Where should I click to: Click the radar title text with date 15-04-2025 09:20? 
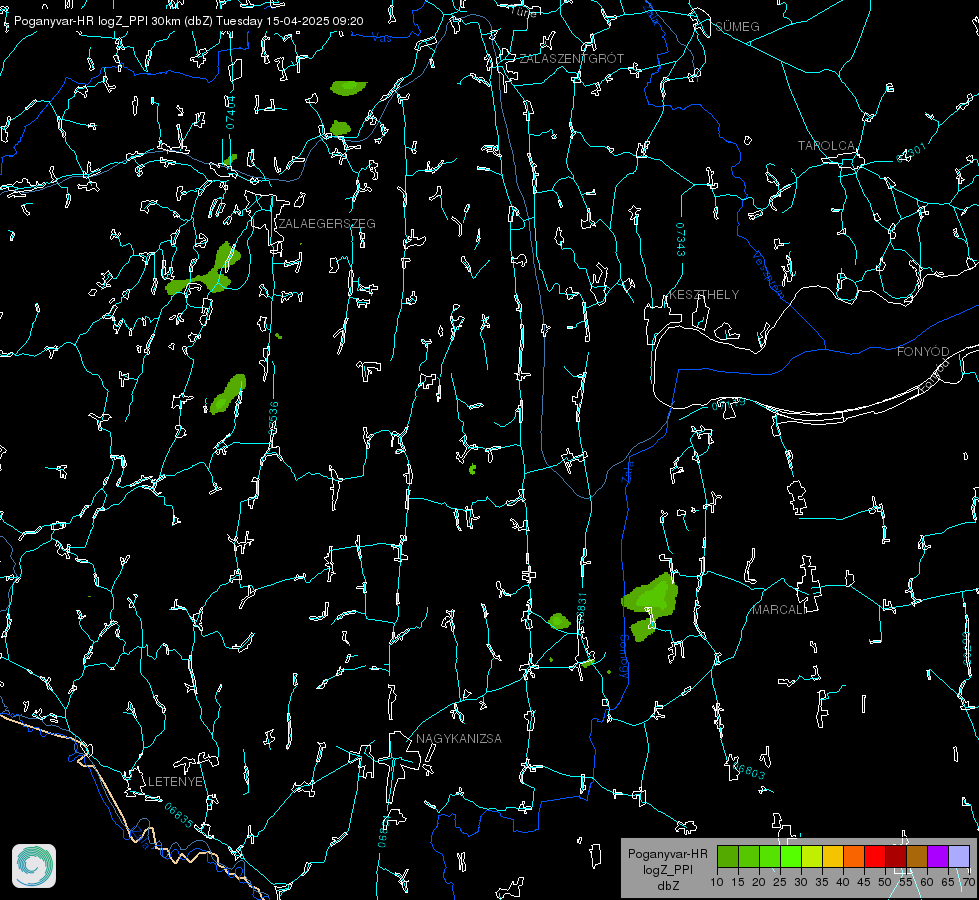click(x=189, y=21)
